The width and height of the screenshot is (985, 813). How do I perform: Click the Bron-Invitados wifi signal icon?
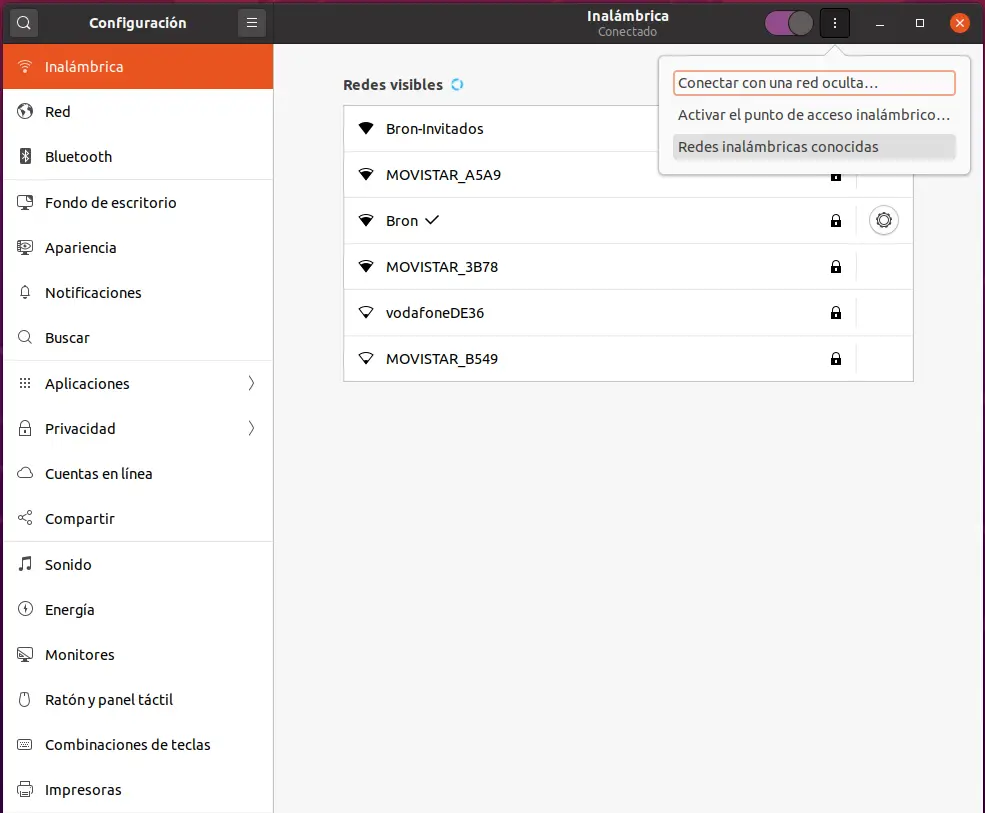coord(366,128)
